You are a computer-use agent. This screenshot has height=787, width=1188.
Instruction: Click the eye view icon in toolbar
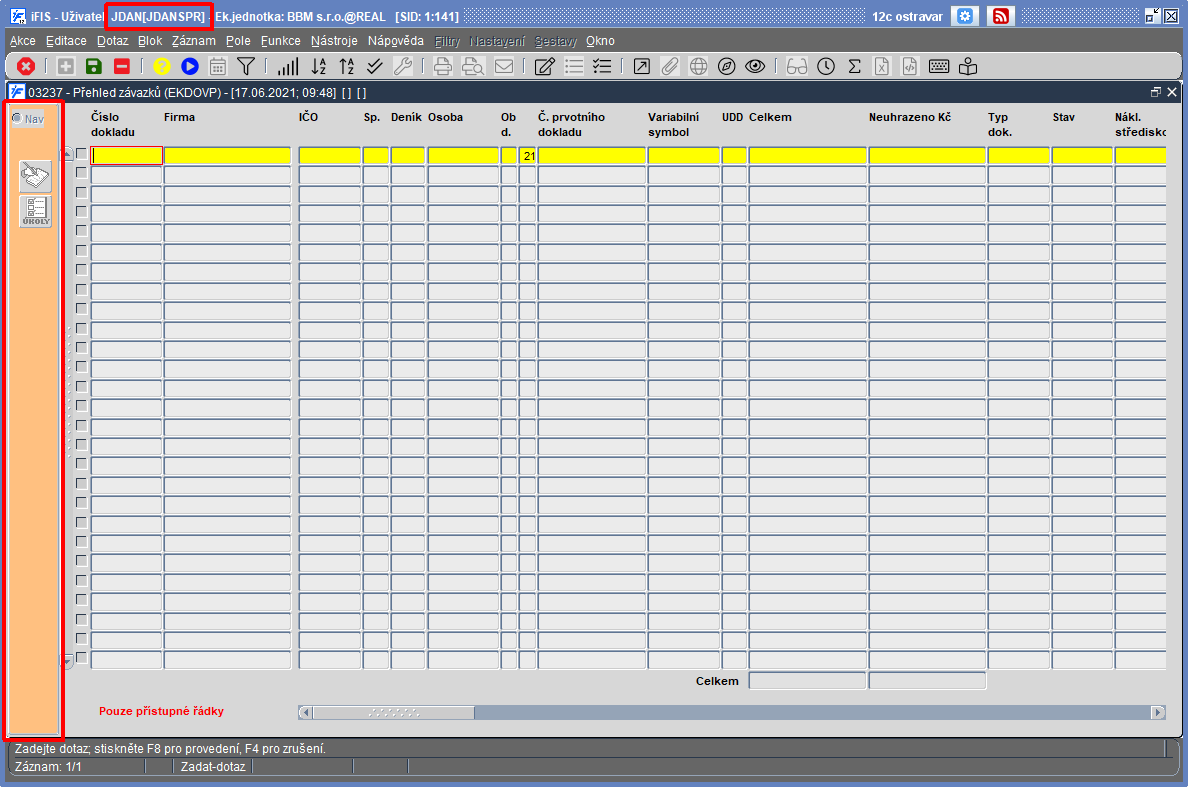click(x=755, y=67)
